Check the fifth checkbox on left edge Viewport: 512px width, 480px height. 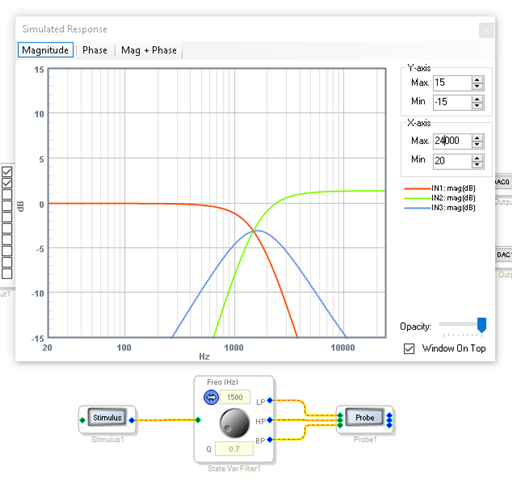7,217
